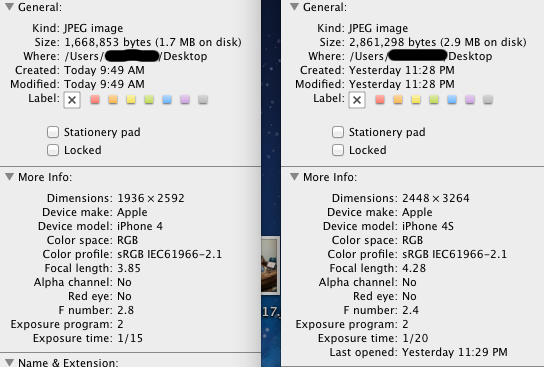Select desktop photo thumbnail between windows
The height and width of the screenshot is (367, 544).
coord(270,265)
